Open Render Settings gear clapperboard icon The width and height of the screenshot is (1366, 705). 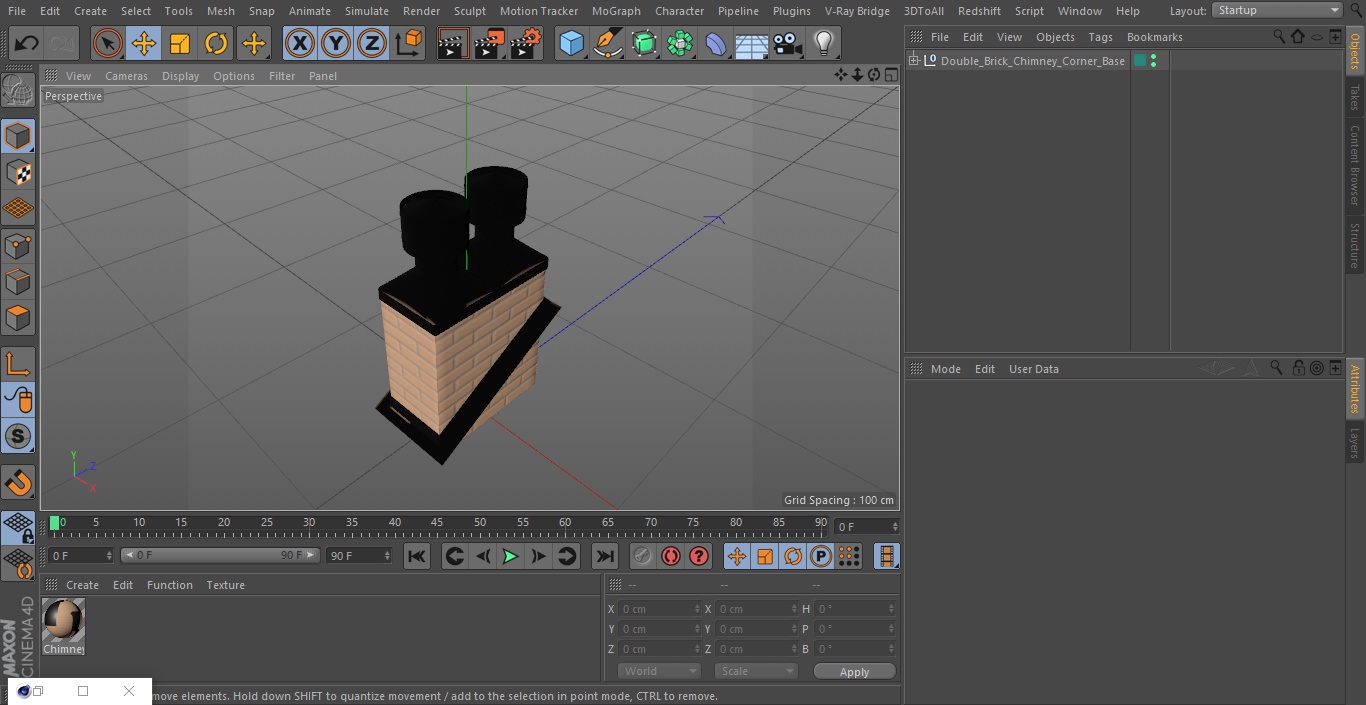click(526, 43)
